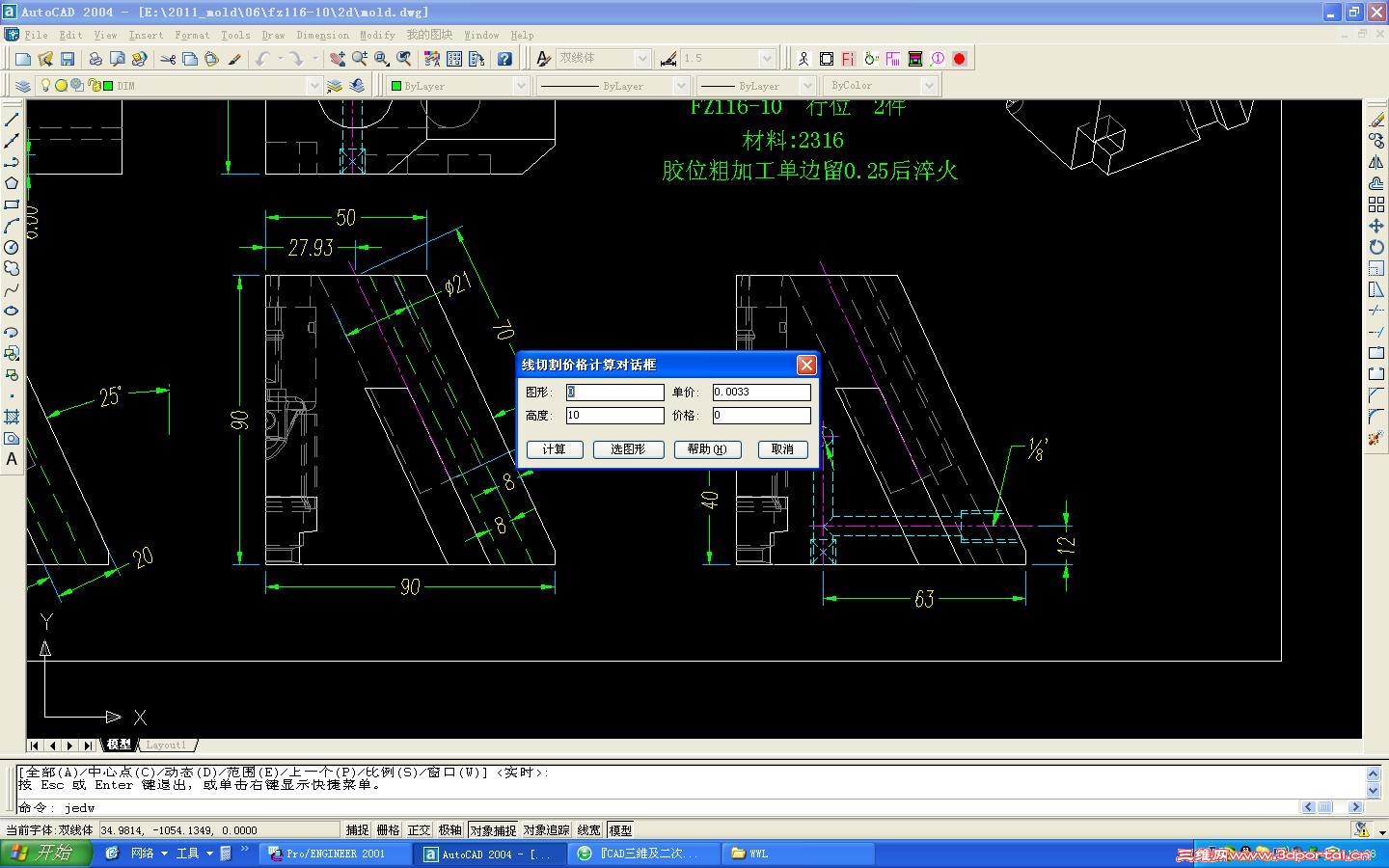This screenshot has width=1389, height=868.
Task: Click the 取消 button in dialog
Action: tap(782, 449)
